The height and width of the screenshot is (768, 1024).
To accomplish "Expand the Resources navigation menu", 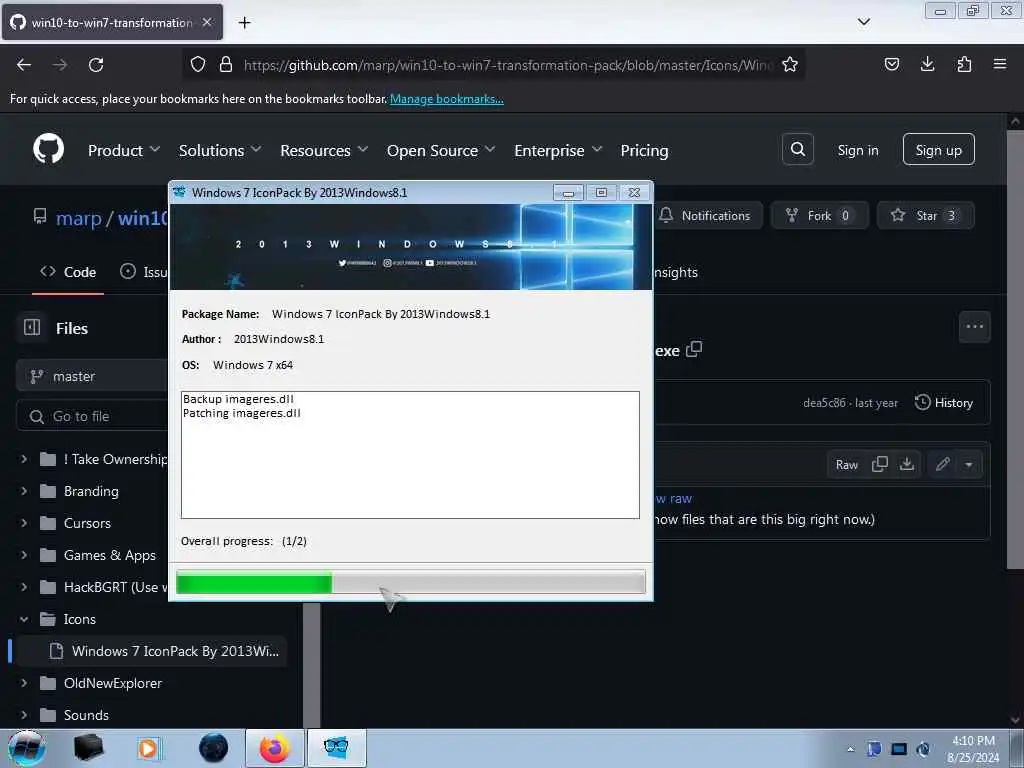I will [x=324, y=150].
